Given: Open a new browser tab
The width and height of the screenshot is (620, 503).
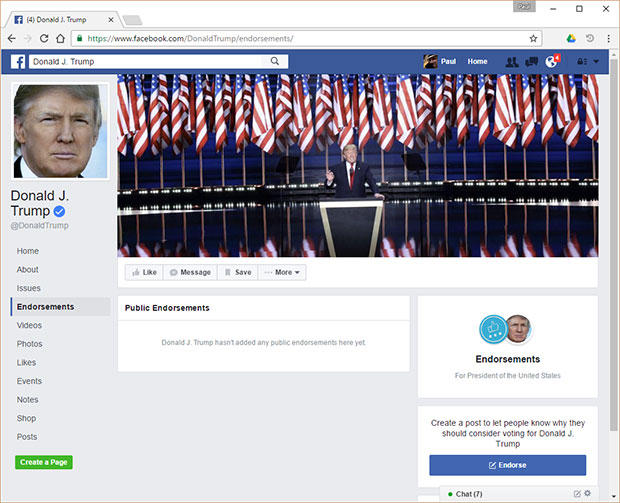Looking at the screenshot, I should pos(132,20).
